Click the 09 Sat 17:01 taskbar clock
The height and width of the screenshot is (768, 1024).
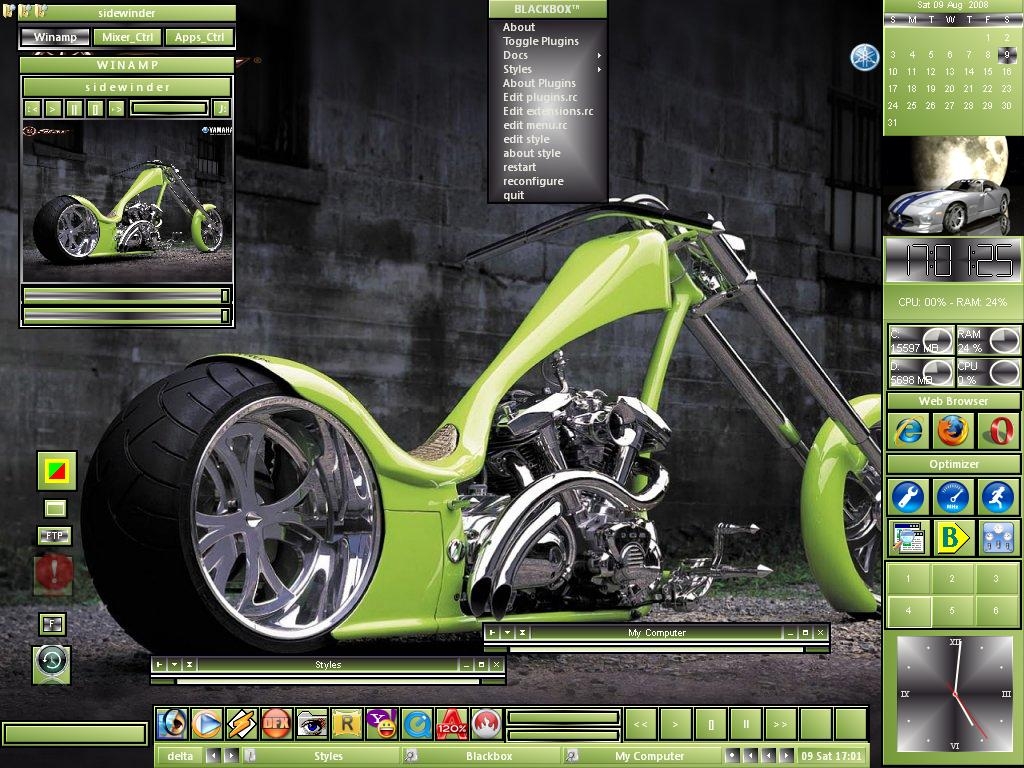click(x=831, y=756)
